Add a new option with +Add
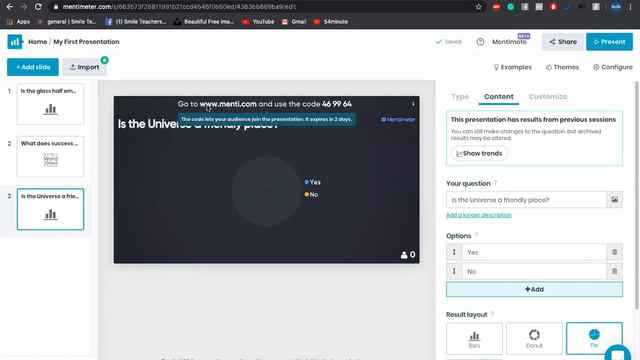The image size is (640, 360). tap(534, 289)
